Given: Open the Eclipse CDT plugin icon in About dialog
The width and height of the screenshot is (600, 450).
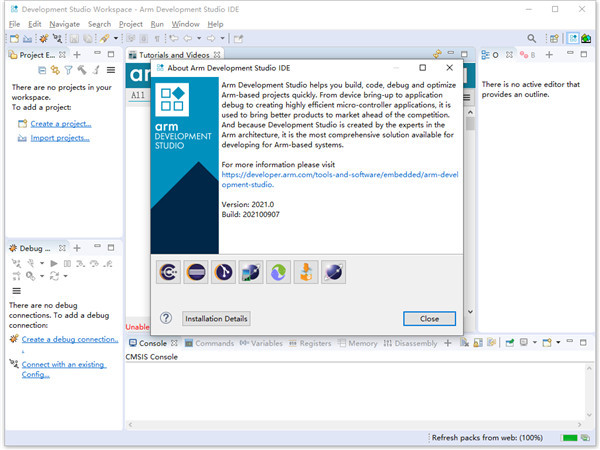Looking at the screenshot, I should (168, 272).
